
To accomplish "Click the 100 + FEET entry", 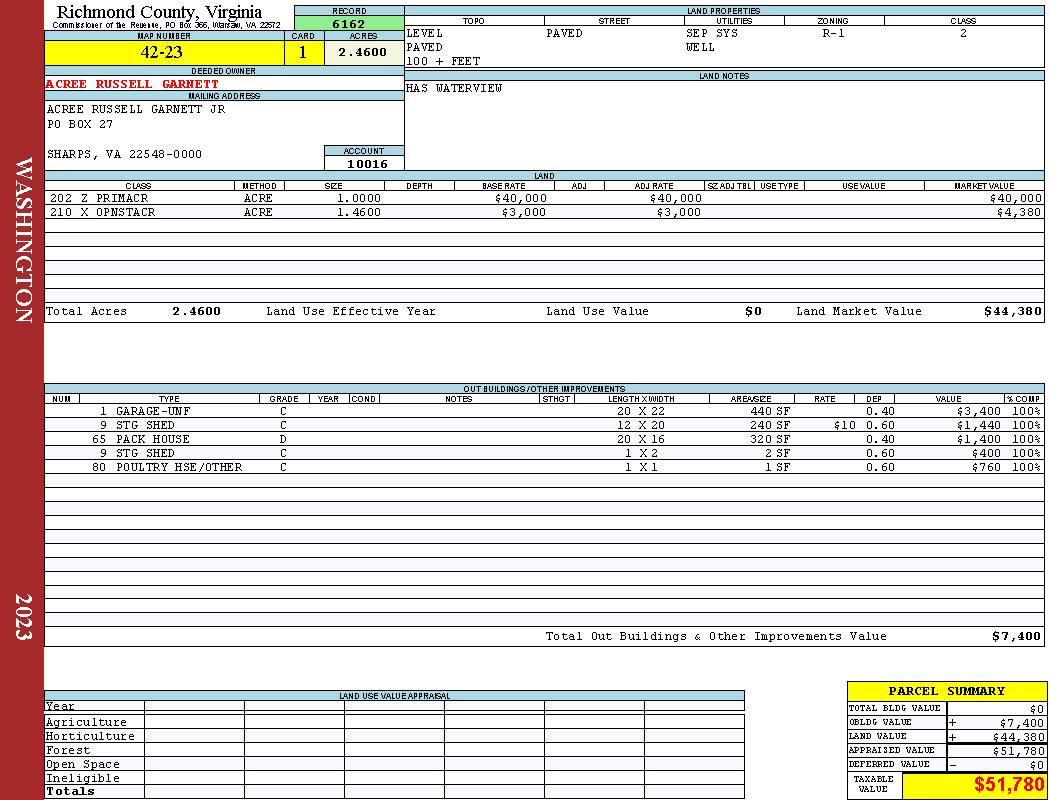I will coord(443,61).
